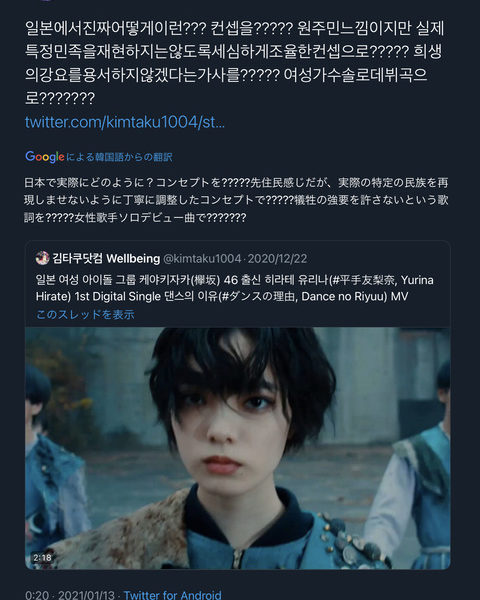Open the 김타쿠닷컴 Wellbeing profile avatar
This screenshot has width=480, height=600.
pos(42,258)
